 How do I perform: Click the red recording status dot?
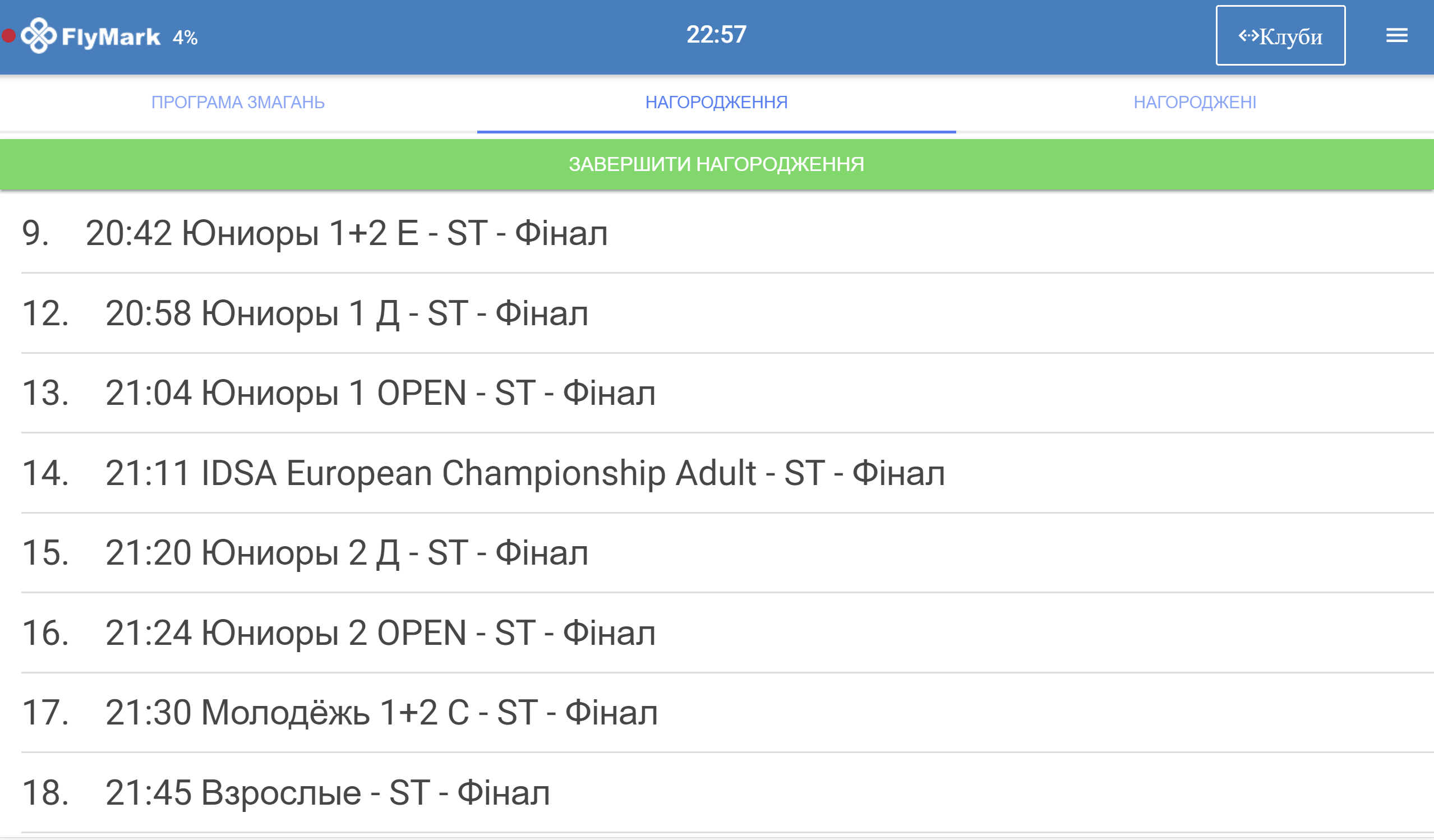(8, 36)
